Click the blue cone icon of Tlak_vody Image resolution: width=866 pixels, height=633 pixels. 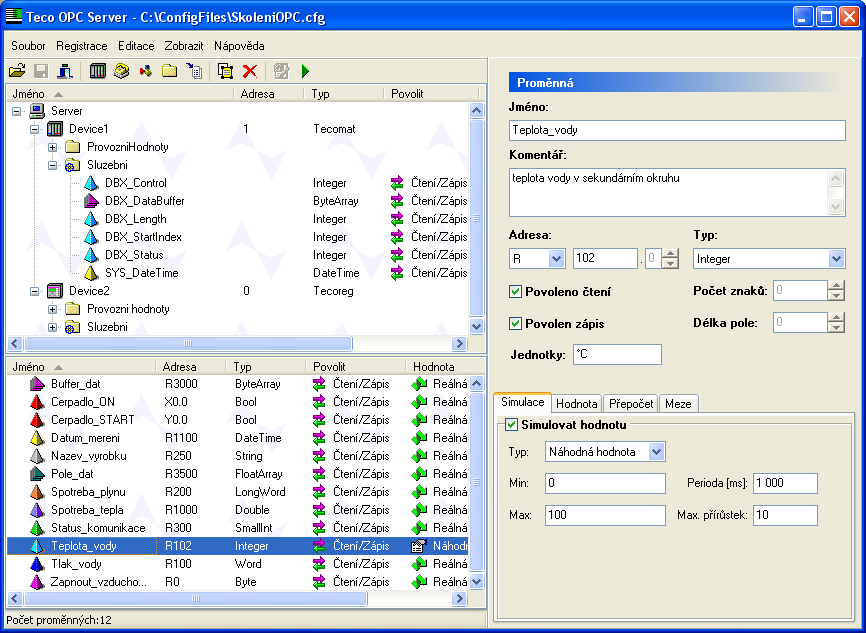tap(37, 564)
